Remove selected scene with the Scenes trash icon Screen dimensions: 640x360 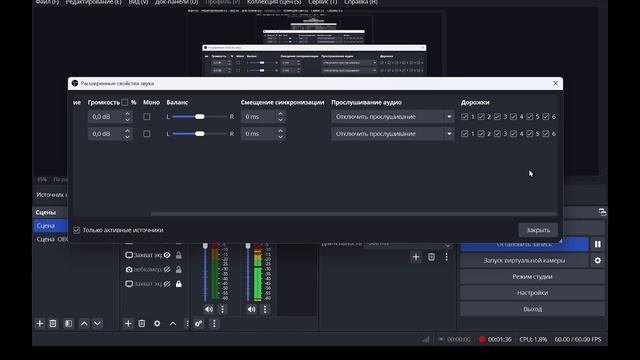(x=53, y=323)
